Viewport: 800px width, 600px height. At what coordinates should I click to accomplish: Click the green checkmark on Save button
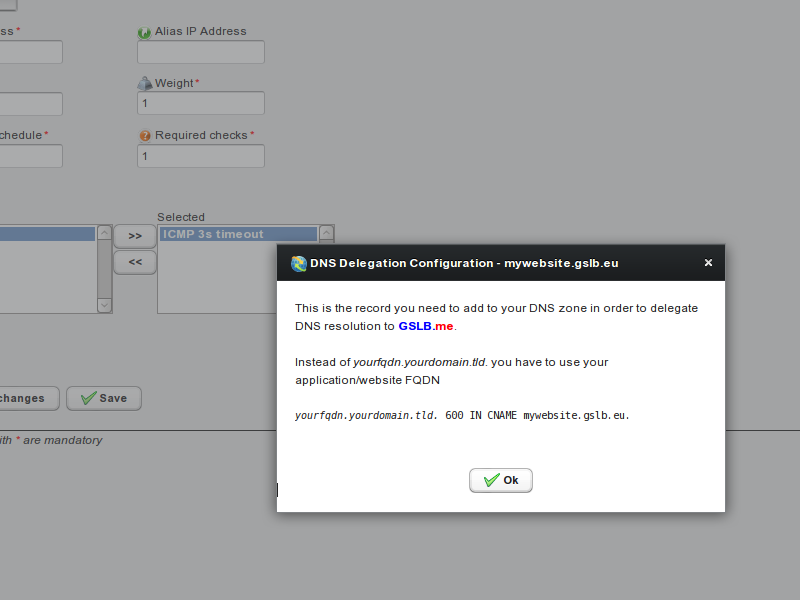point(88,398)
